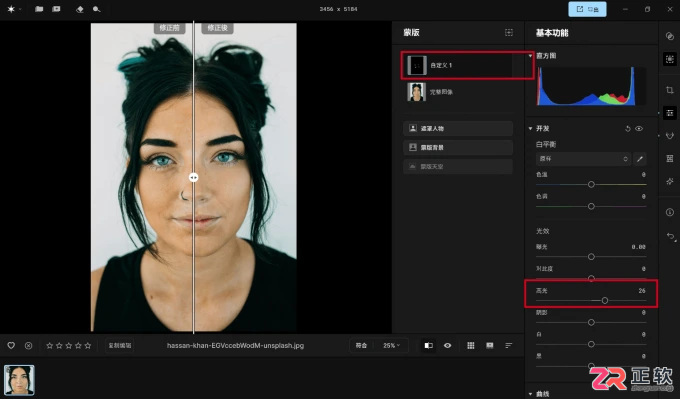
Task: Toggle before/after split compare view
Action: [428, 345]
